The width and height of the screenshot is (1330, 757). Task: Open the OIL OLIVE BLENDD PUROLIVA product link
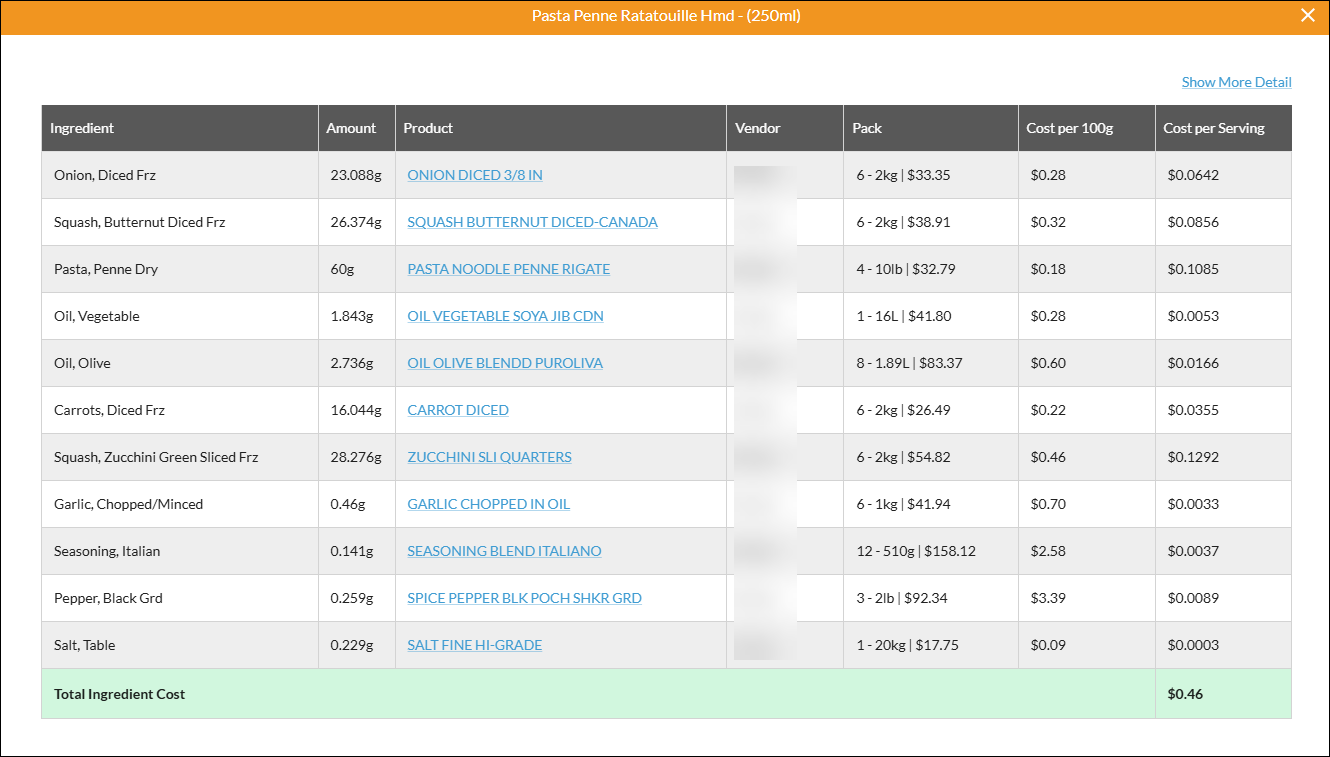click(x=505, y=362)
